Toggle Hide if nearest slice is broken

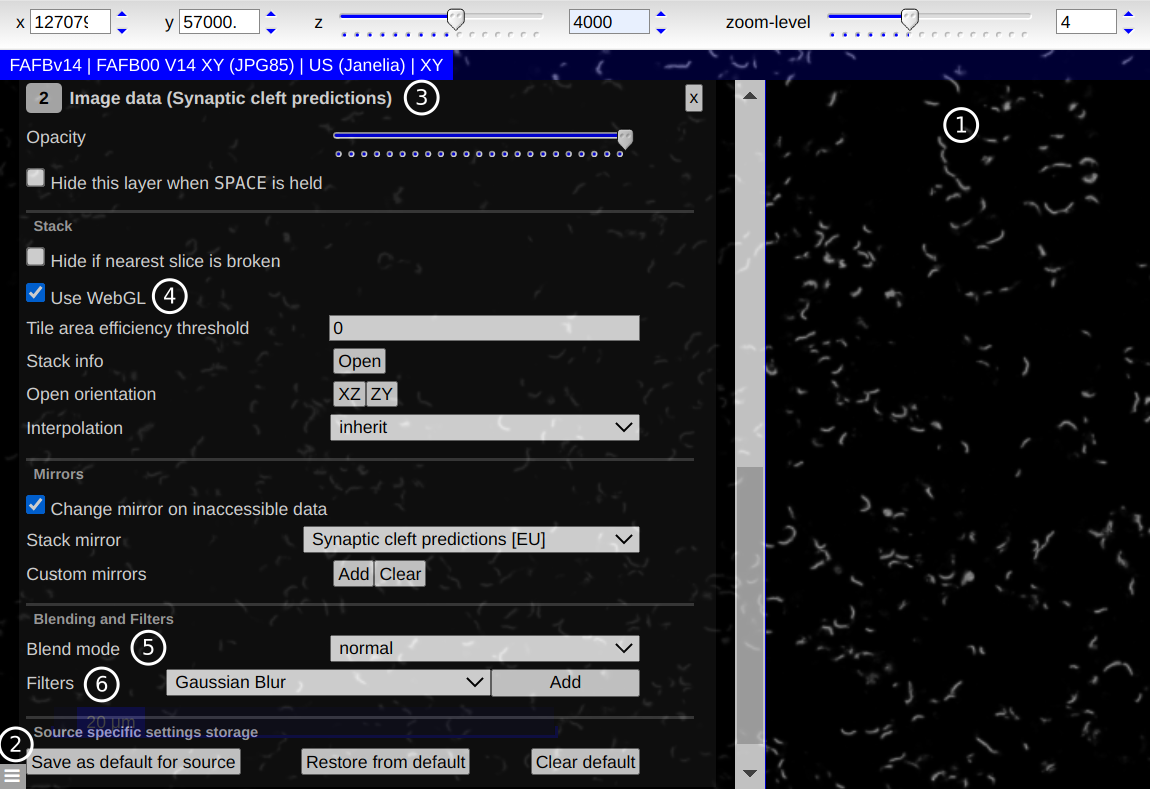pos(36,257)
